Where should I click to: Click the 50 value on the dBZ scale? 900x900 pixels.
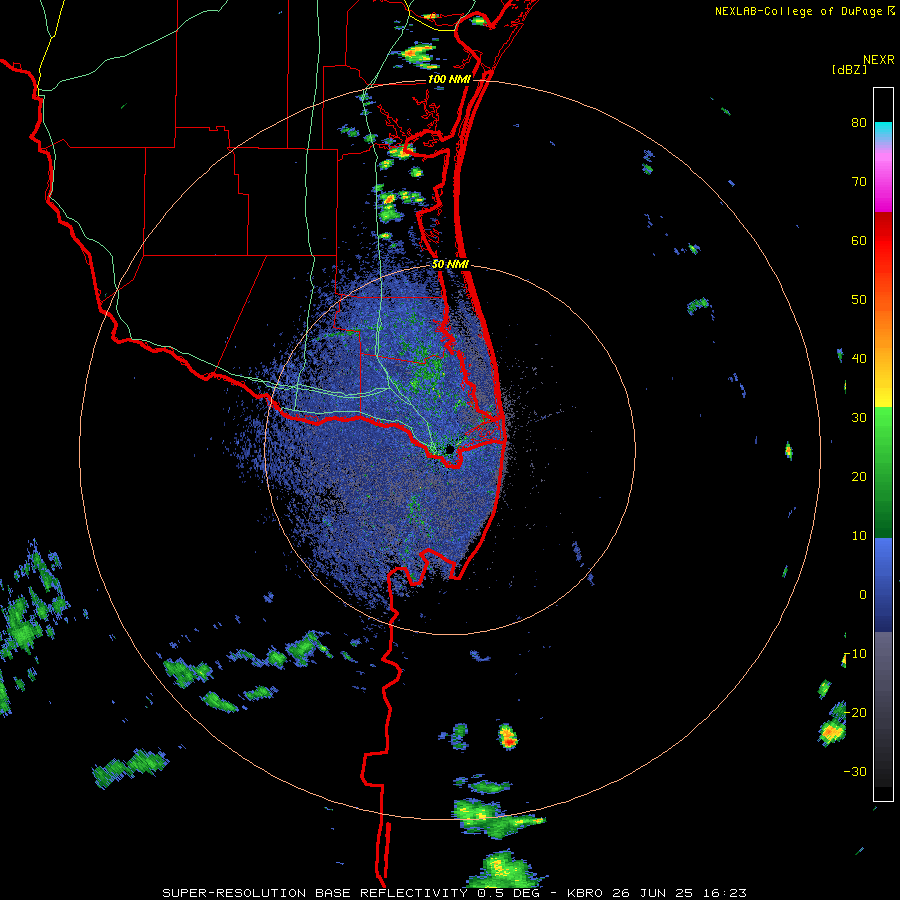[859, 300]
